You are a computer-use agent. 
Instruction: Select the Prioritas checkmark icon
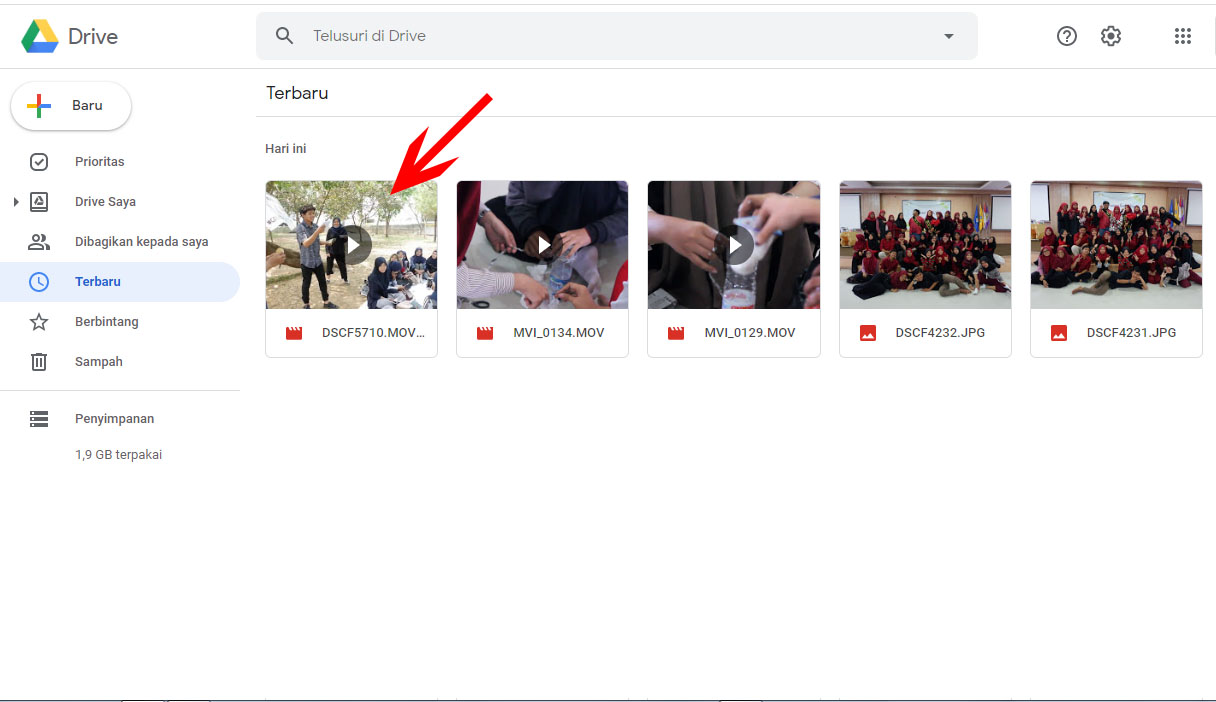pyautogui.click(x=39, y=162)
